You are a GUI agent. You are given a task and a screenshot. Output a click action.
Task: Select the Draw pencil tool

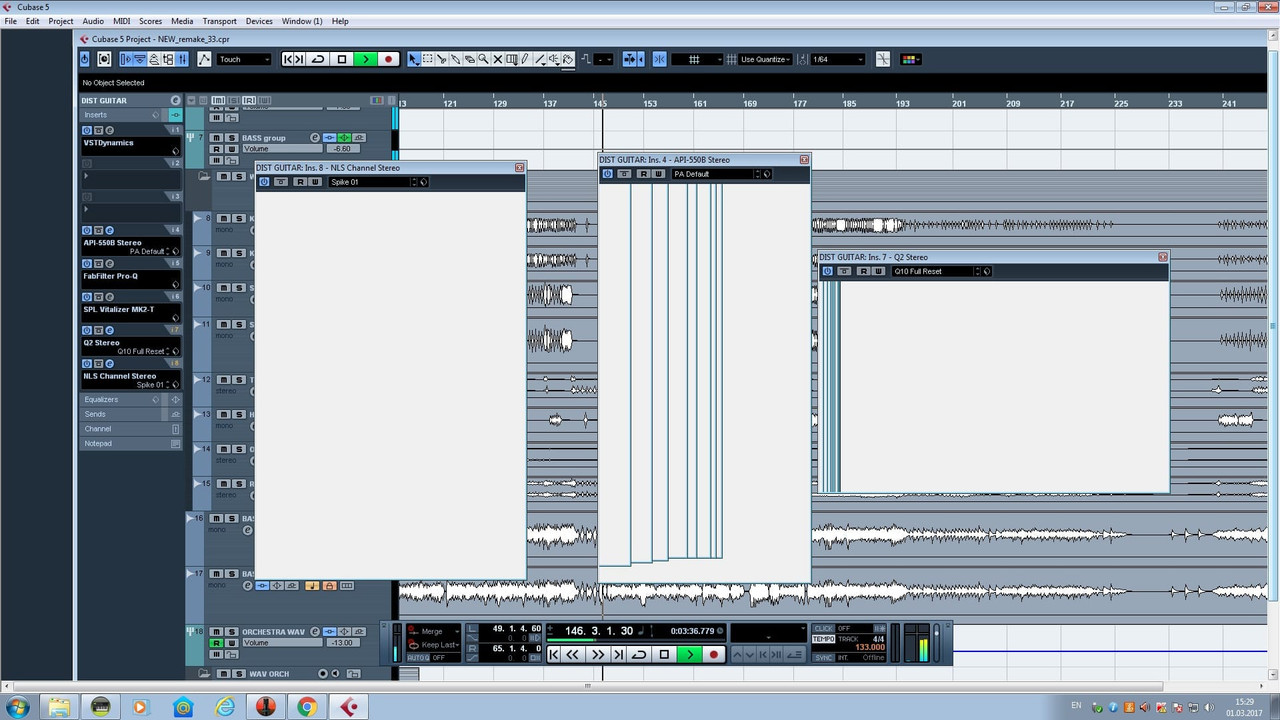pyautogui.click(x=525, y=59)
